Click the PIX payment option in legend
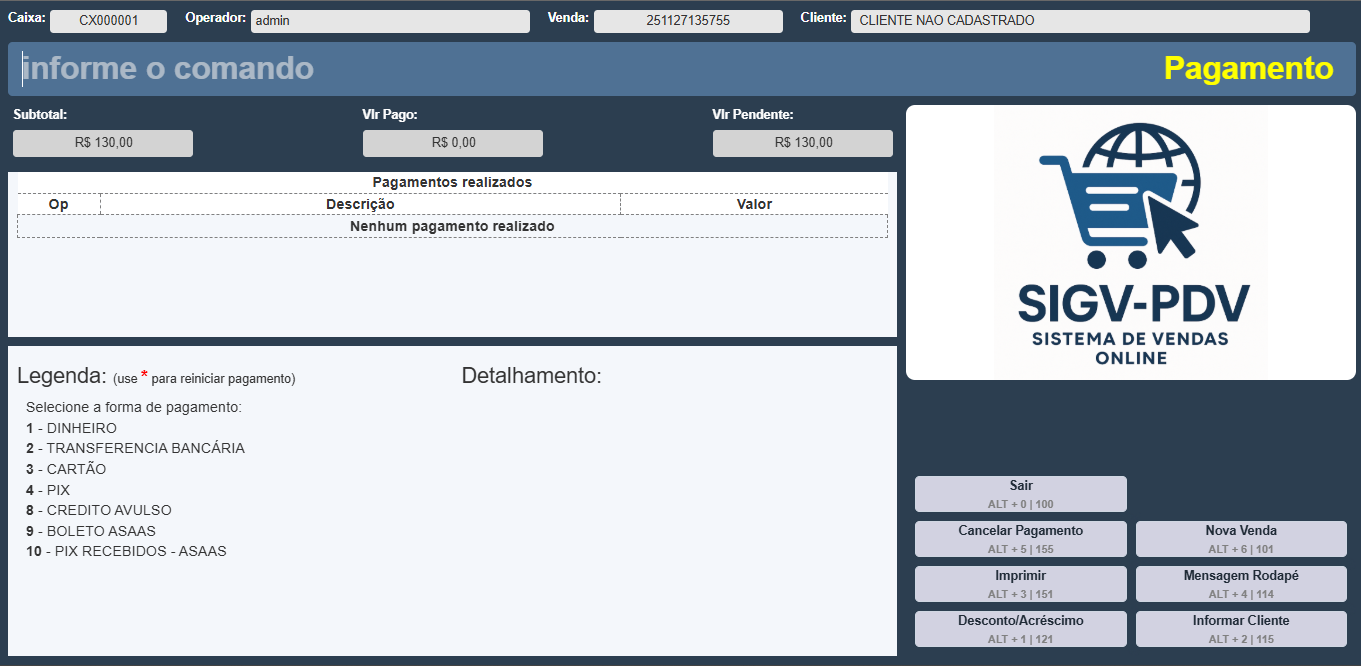Screen dimensions: 1361x666 pos(57,490)
